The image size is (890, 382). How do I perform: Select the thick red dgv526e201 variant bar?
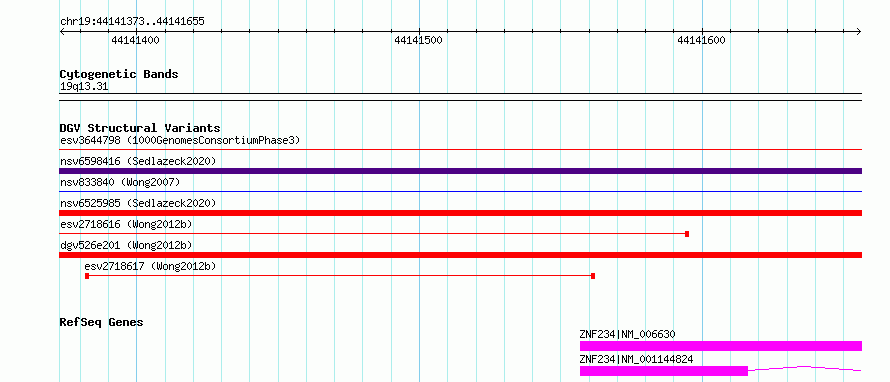point(461,255)
